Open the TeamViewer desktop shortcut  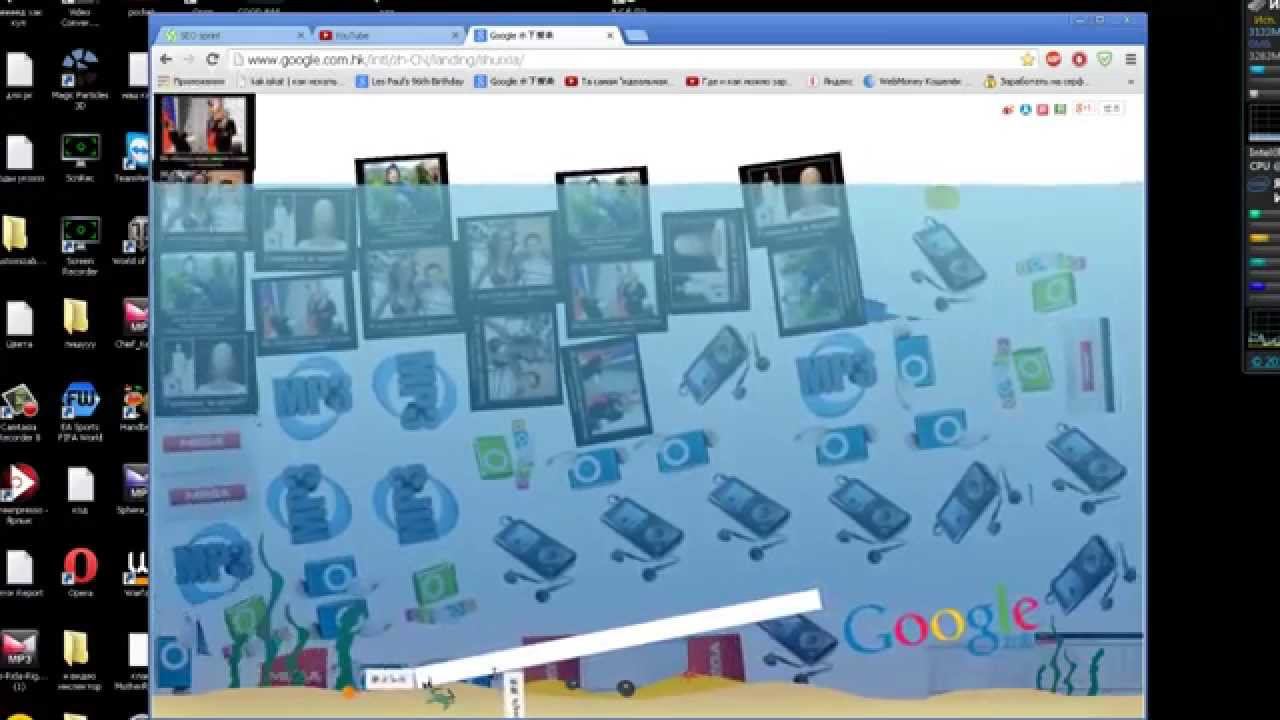[x=137, y=156]
